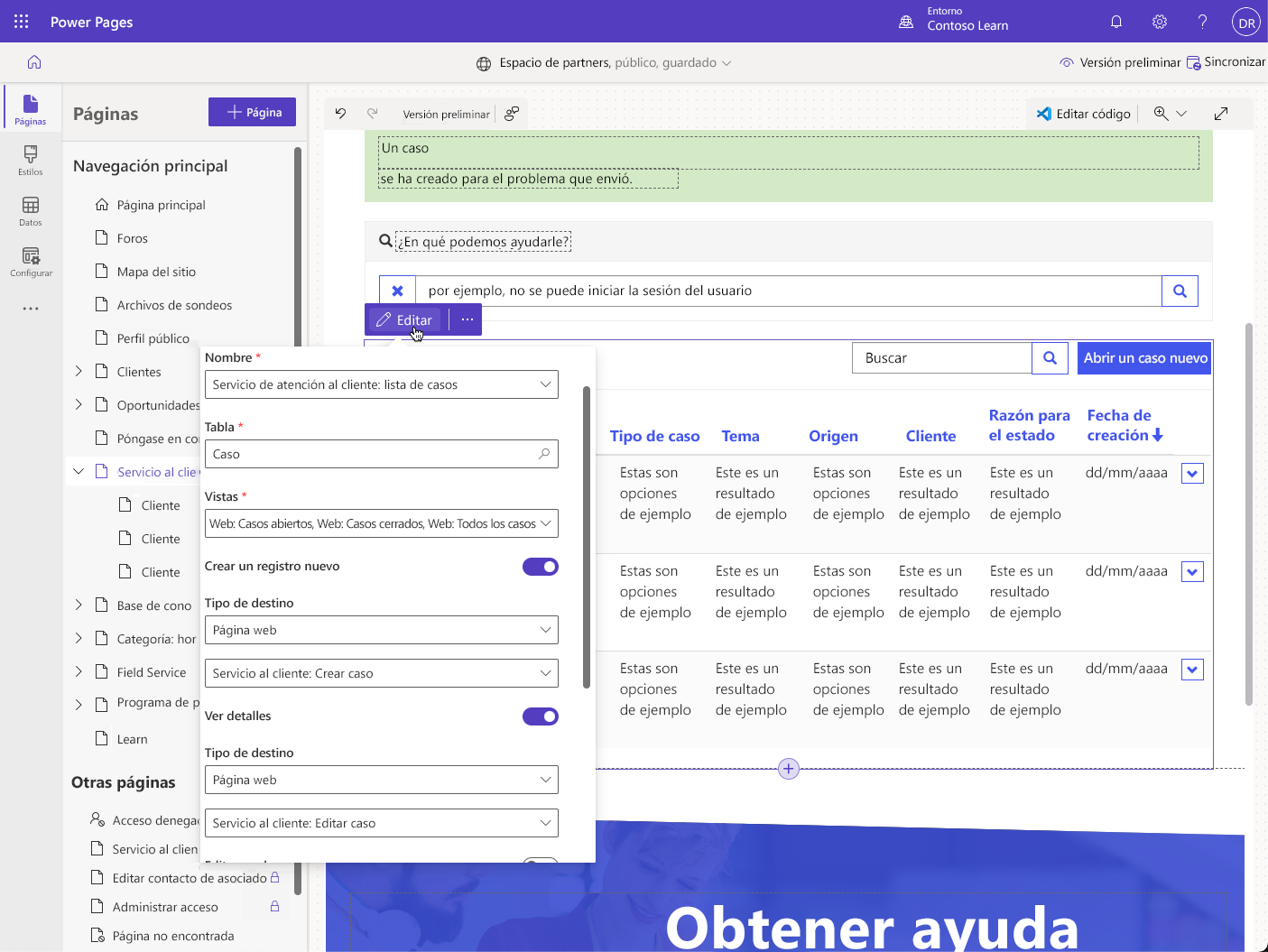The height and width of the screenshot is (952, 1268).
Task: Open the app launcher waffle menu
Action: point(22,22)
